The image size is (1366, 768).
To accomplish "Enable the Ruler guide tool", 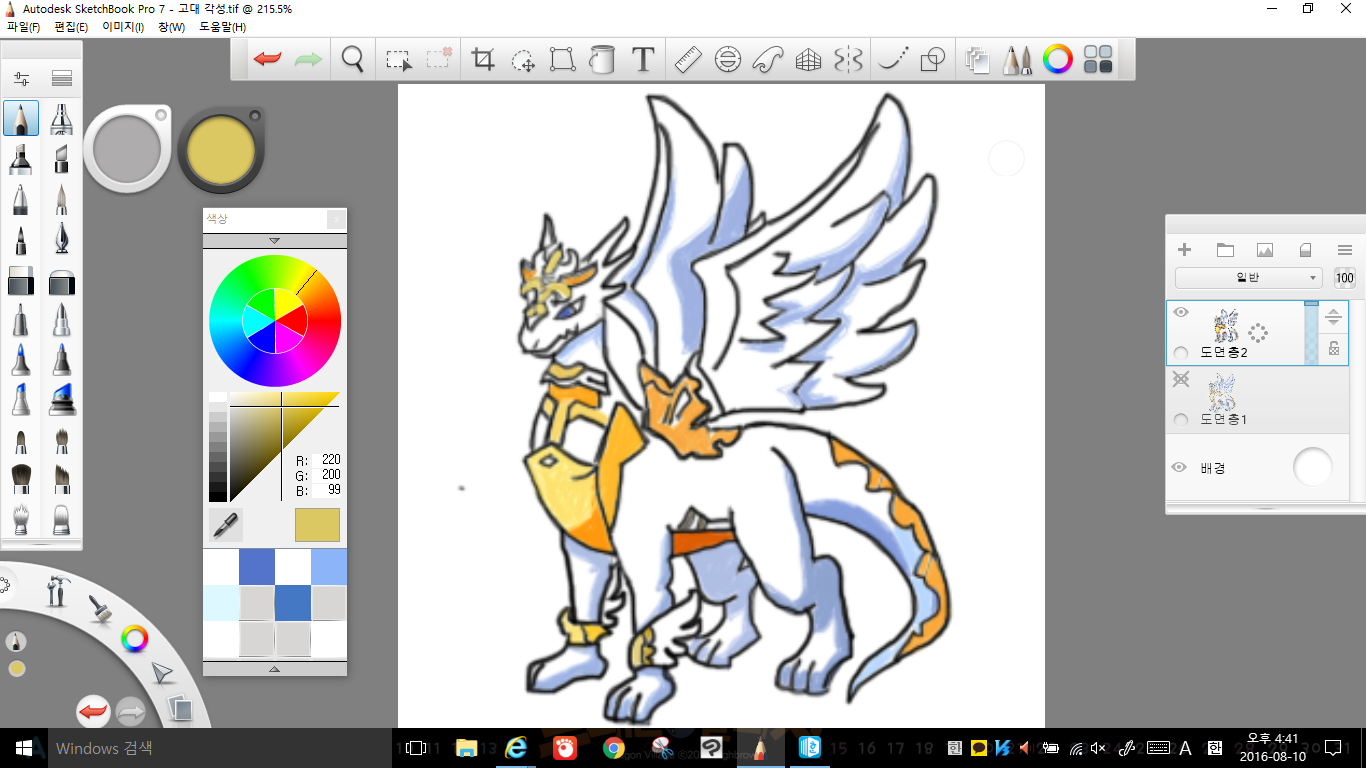I will click(688, 60).
